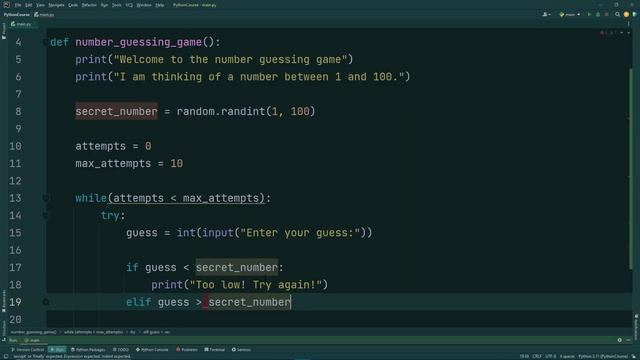
Task: Click the CRLF line separator in status bar
Action: coord(537,356)
